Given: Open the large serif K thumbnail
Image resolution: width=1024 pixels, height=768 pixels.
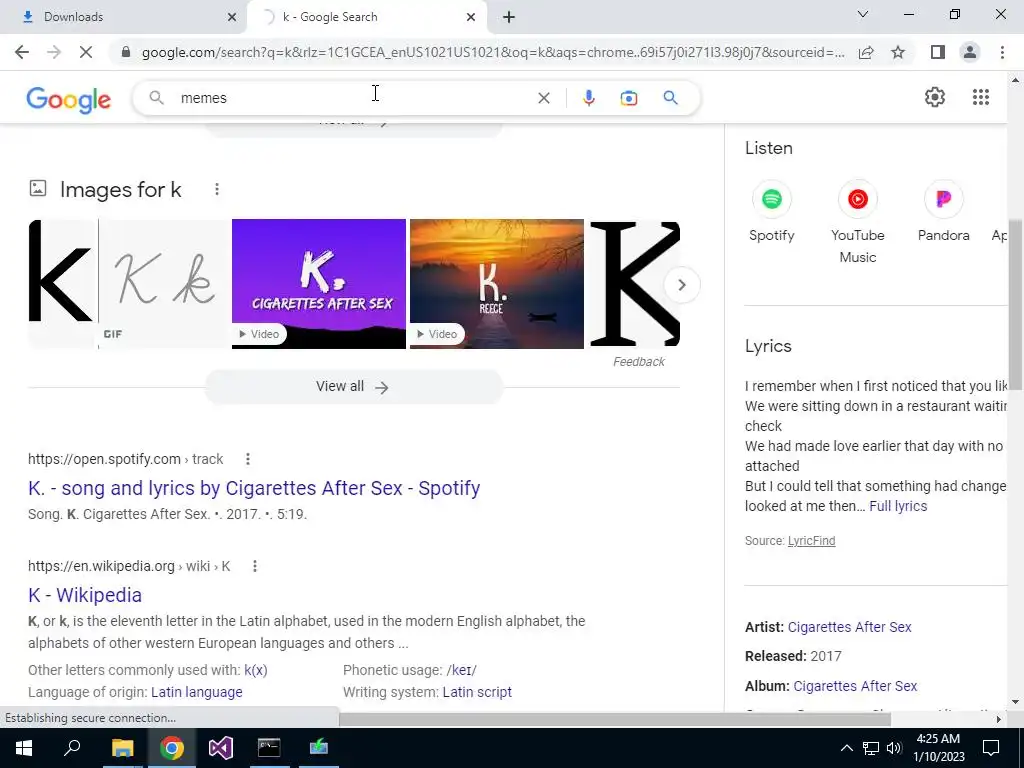Looking at the screenshot, I should (x=635, y=284).
